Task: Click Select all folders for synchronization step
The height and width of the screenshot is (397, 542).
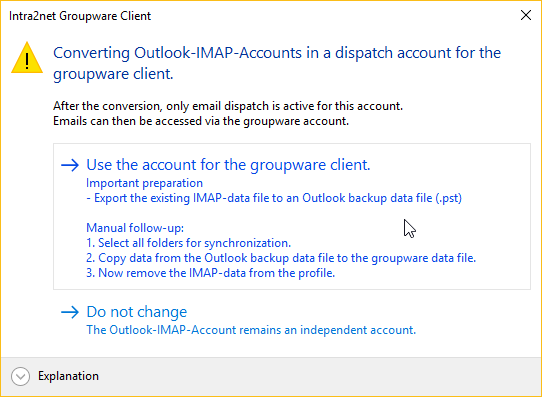Action: (188, 243)
